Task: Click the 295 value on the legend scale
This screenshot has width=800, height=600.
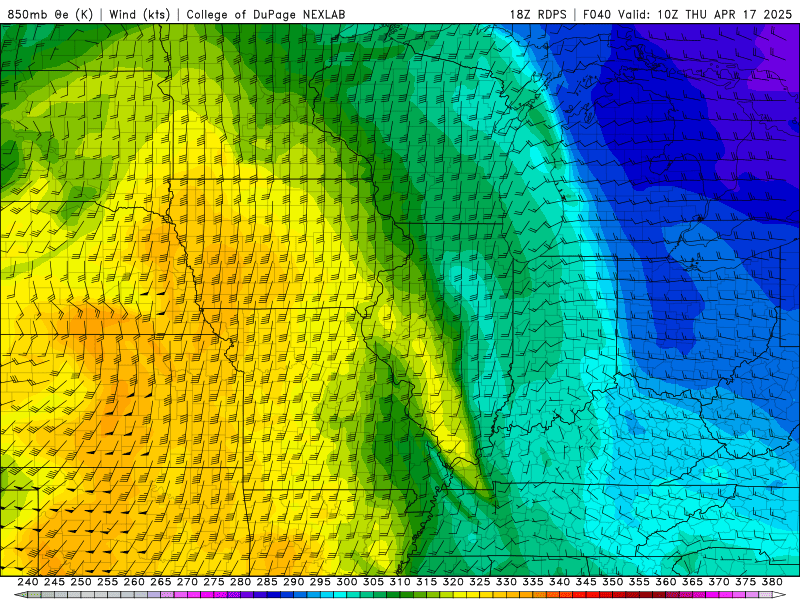Action: click(320, 582)
